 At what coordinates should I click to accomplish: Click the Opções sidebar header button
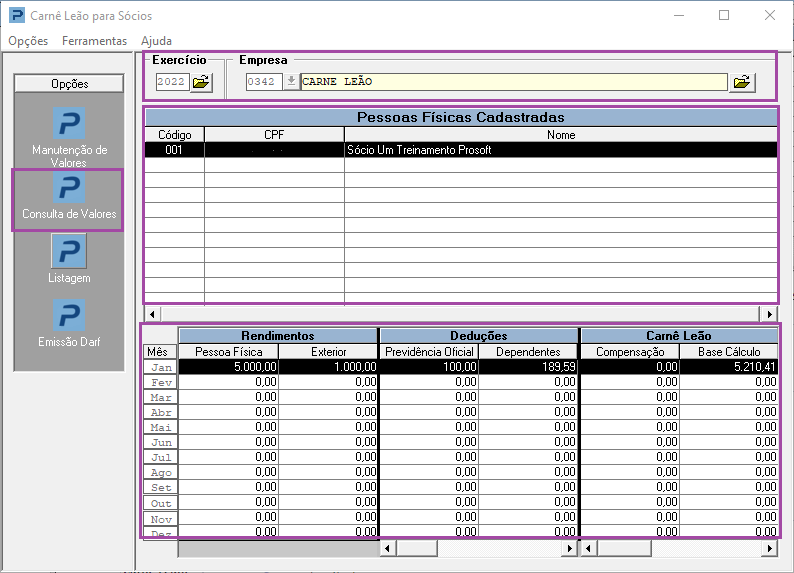click(69, 84)
